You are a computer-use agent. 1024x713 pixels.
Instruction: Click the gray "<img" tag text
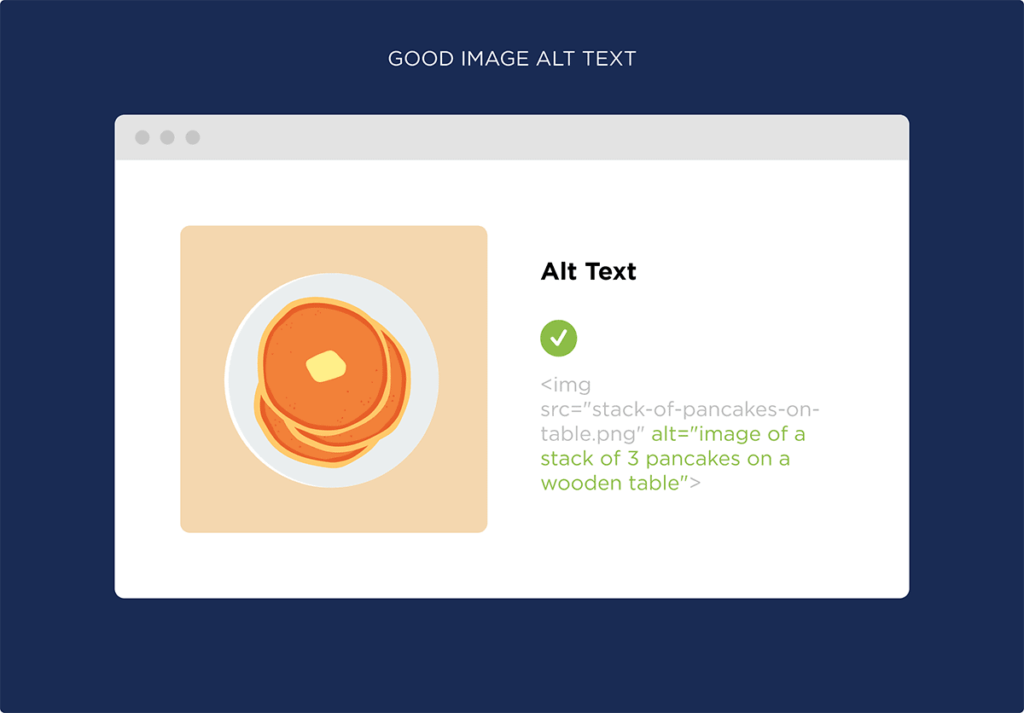click(x=566, y=385)
